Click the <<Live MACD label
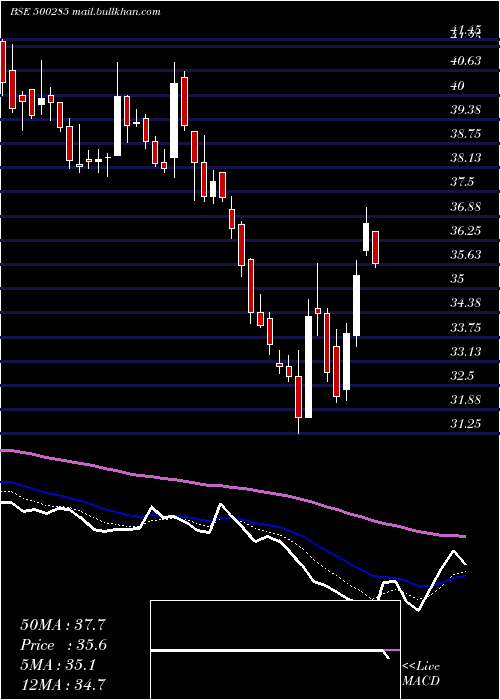Screen dimensions: 500x700 [421, 674]
